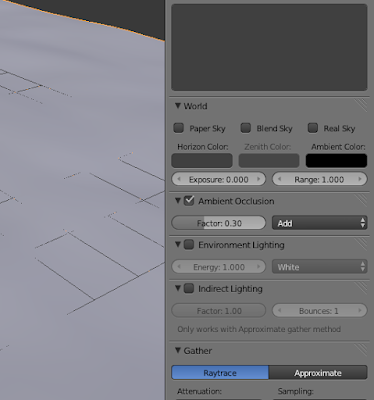Disable the Ambient Occlusion checkbox
The image size is (374, 400).
189,201
